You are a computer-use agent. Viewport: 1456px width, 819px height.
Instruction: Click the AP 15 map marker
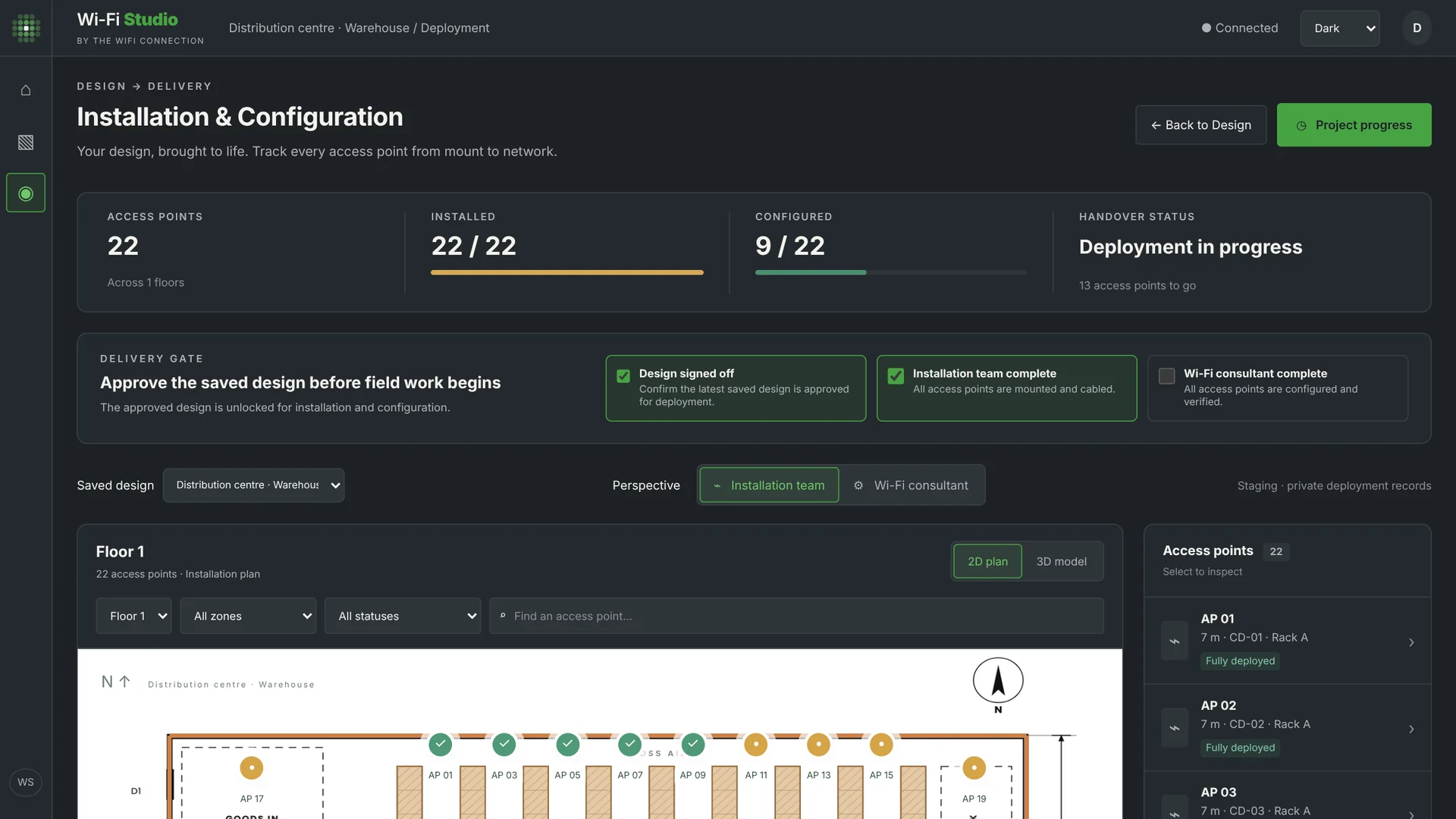881,745
